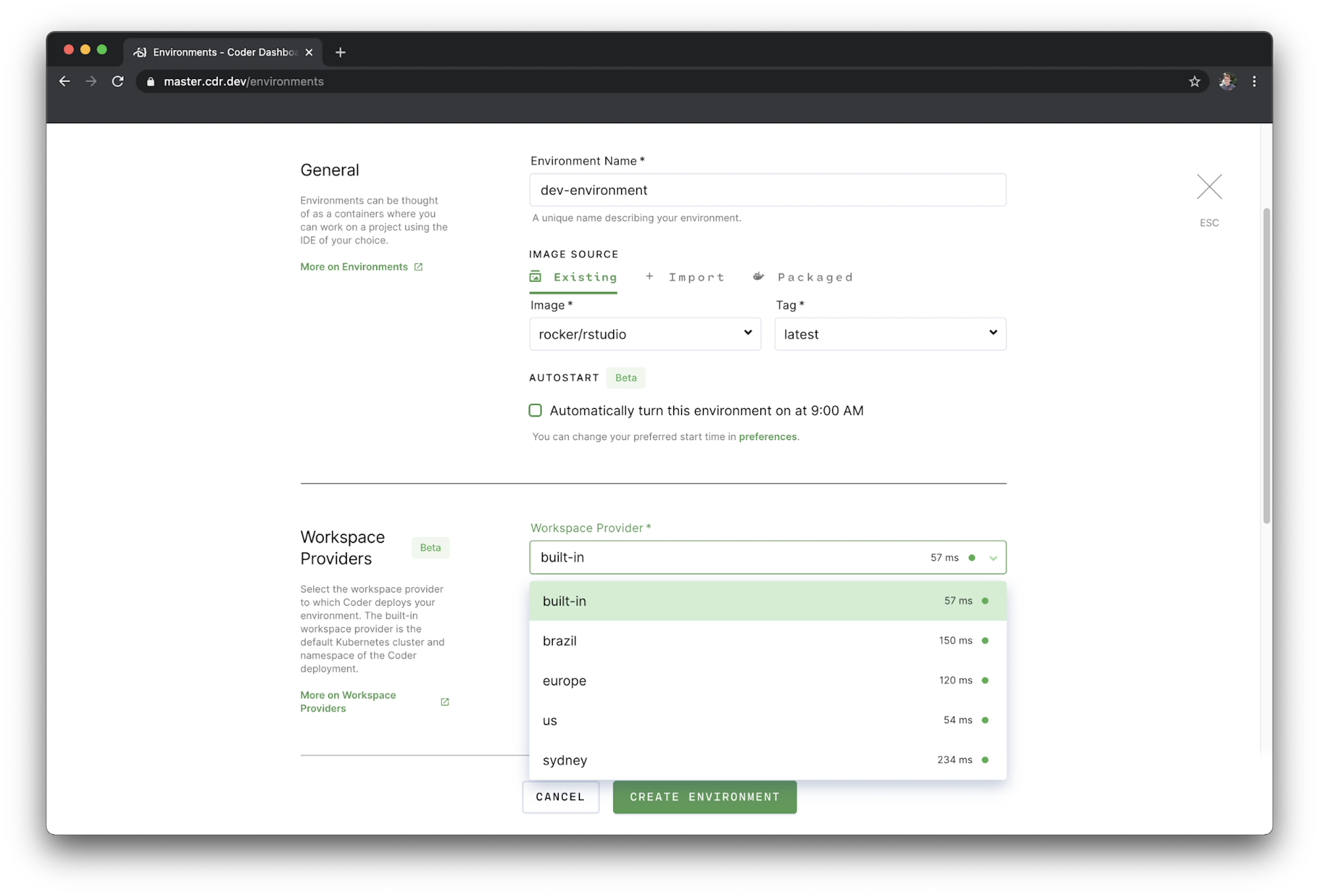
Task: Click the Beta badge next to Autostart
Action: tap(625, 378)
